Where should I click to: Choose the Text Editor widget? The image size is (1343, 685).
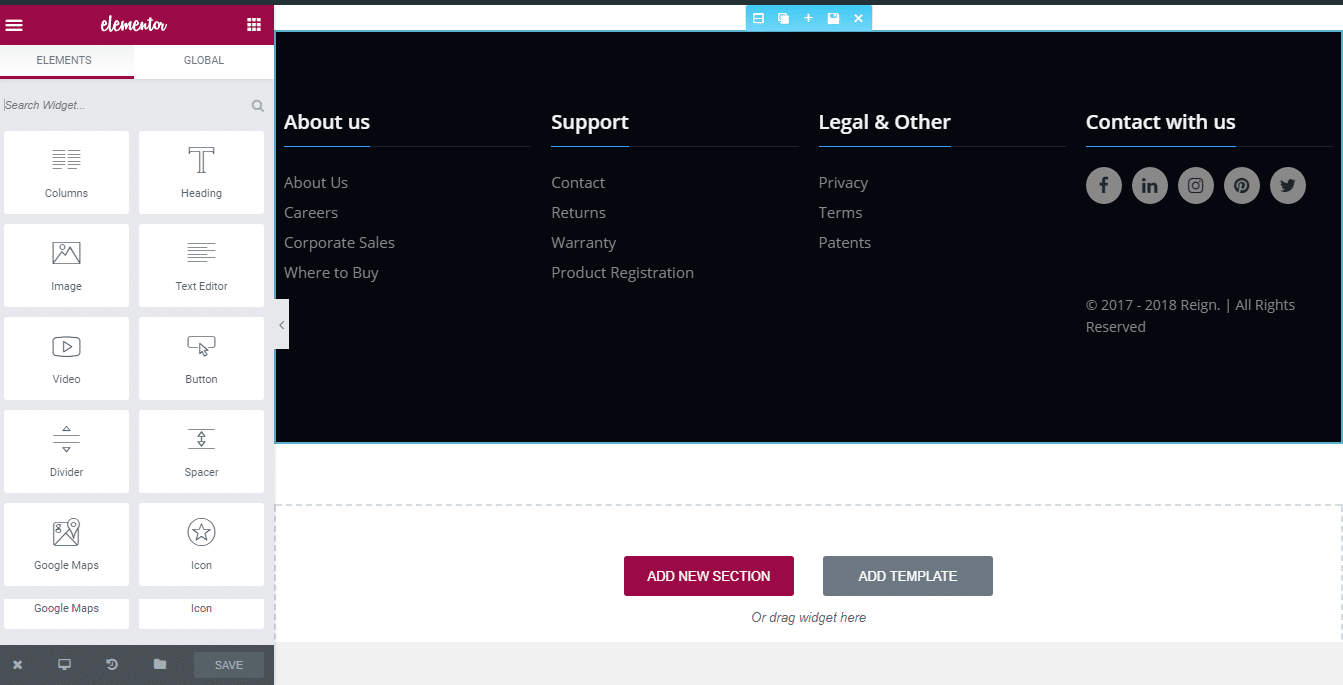tap(201, 265)
